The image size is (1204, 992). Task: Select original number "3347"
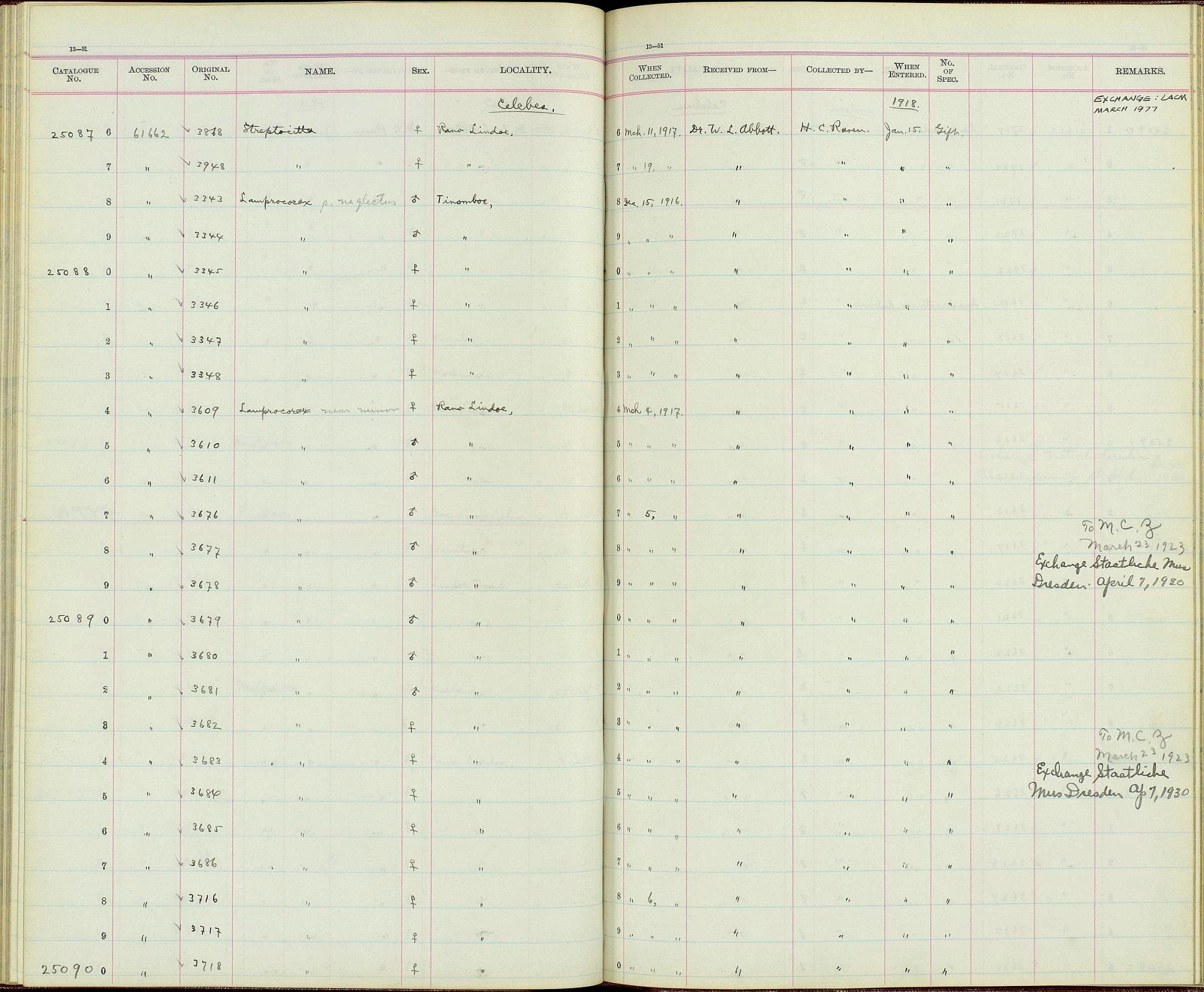point(206,341)
